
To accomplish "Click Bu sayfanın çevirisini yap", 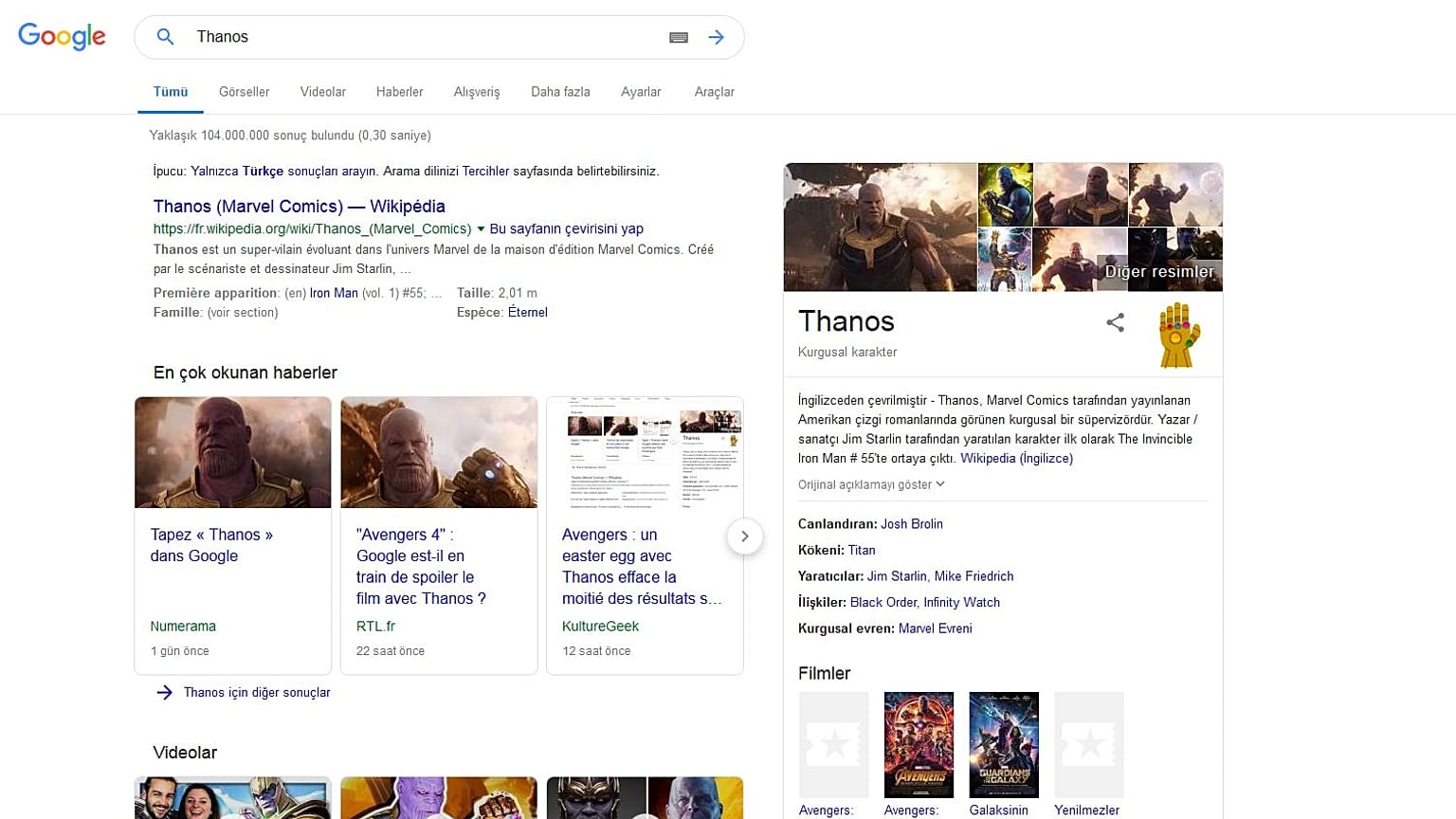I will (x=567, y=228).
